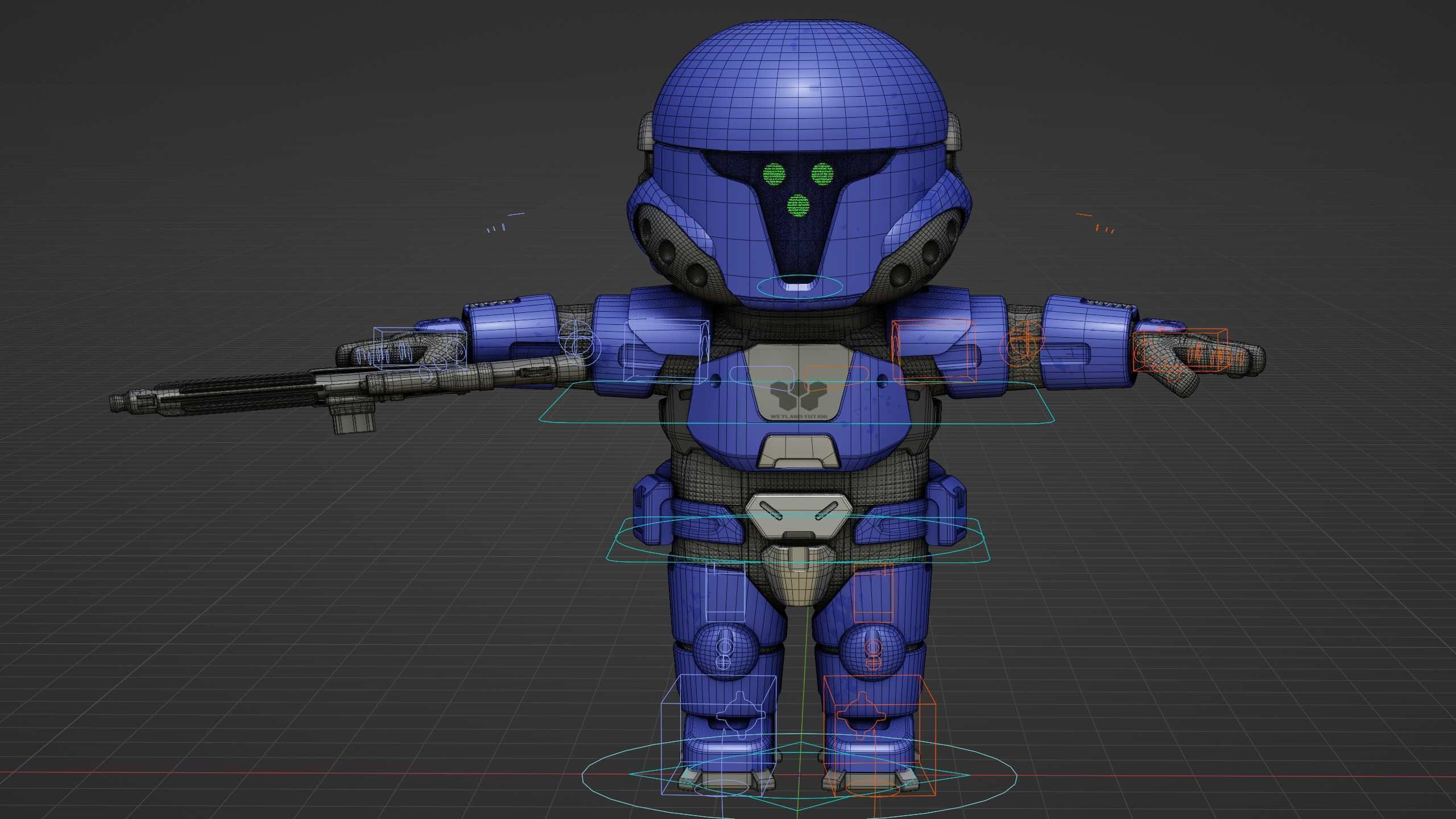Click the left green visor light
1456x819 pixels.
point(773,175)
